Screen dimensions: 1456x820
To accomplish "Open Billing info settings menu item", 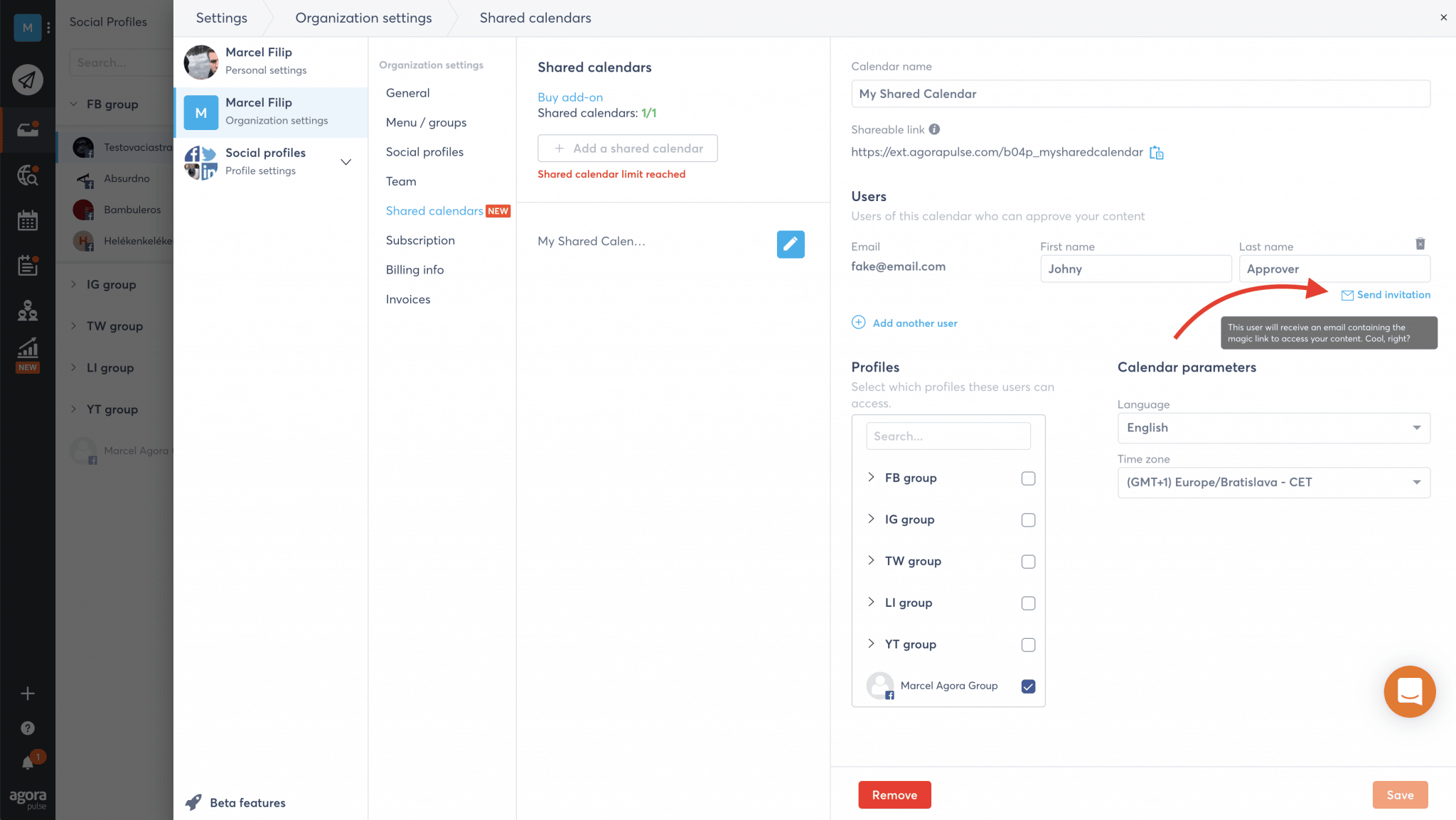I will (x=414, y=270).
